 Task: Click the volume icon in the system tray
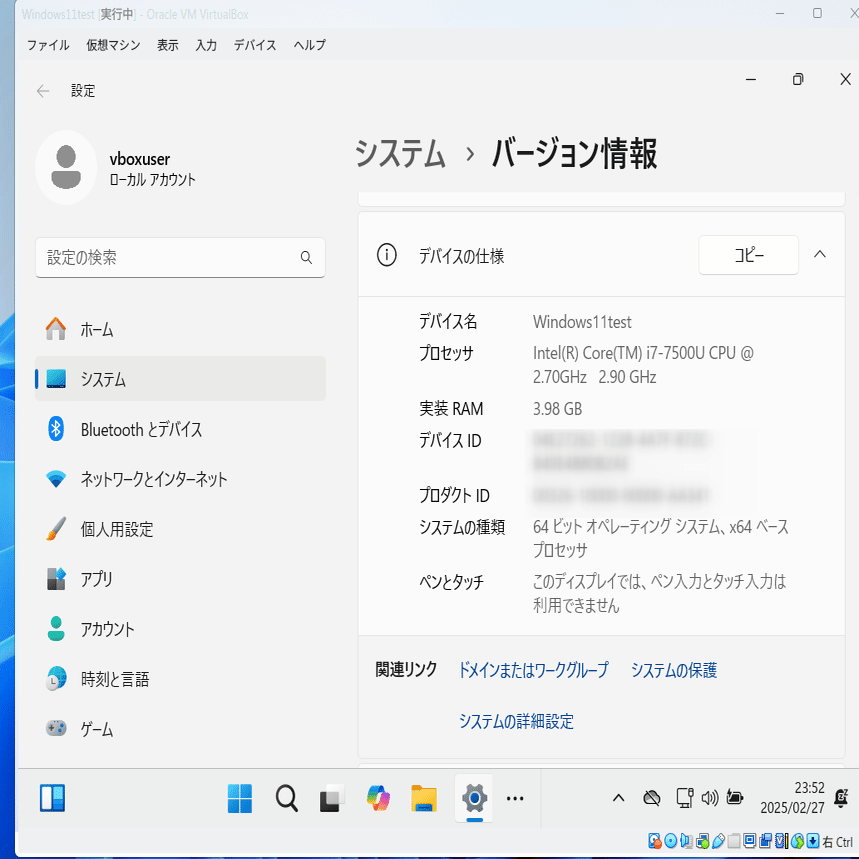tap(710, 797)
